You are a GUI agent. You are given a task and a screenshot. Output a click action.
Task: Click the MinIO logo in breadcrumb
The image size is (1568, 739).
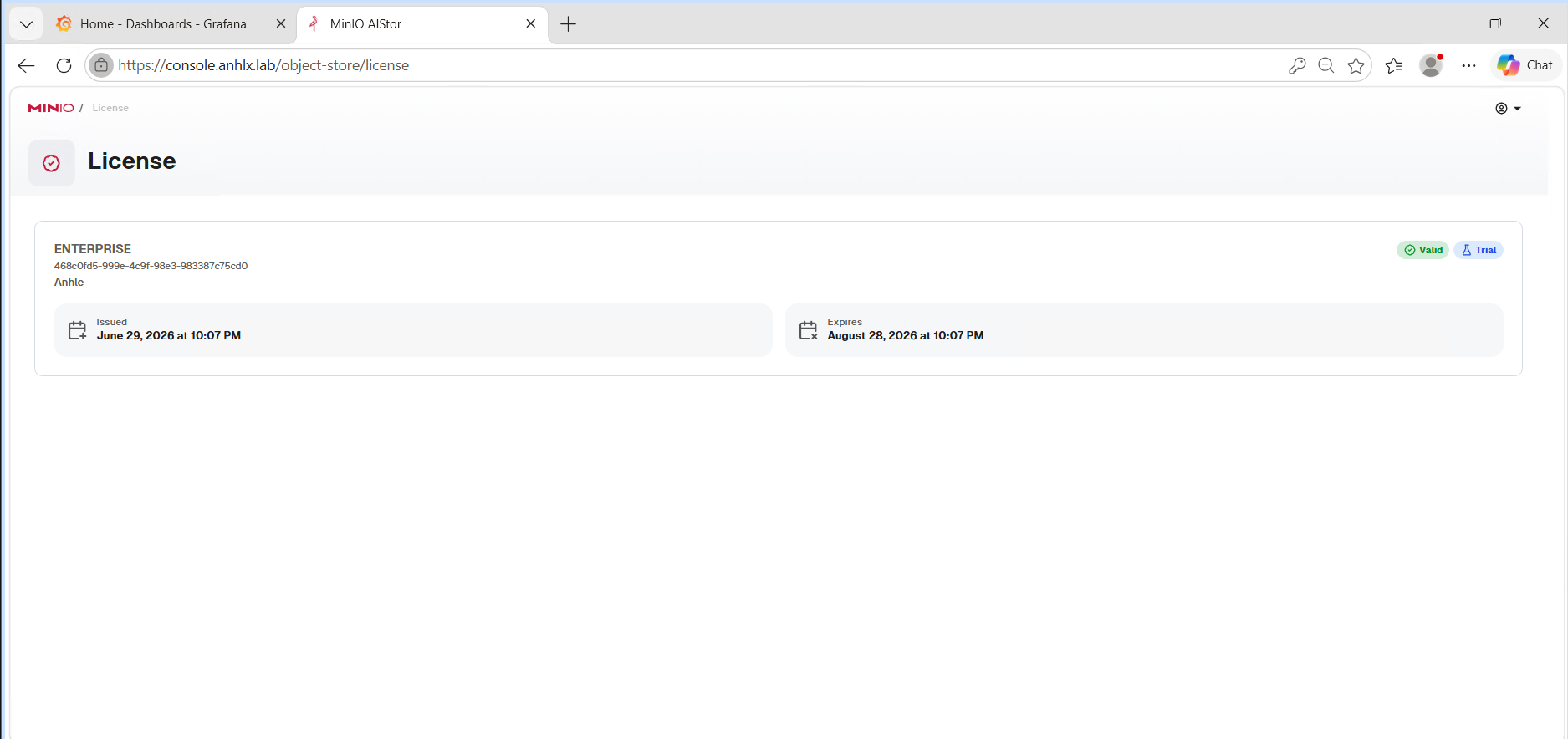pyautogui.click(x=51, y=108)
